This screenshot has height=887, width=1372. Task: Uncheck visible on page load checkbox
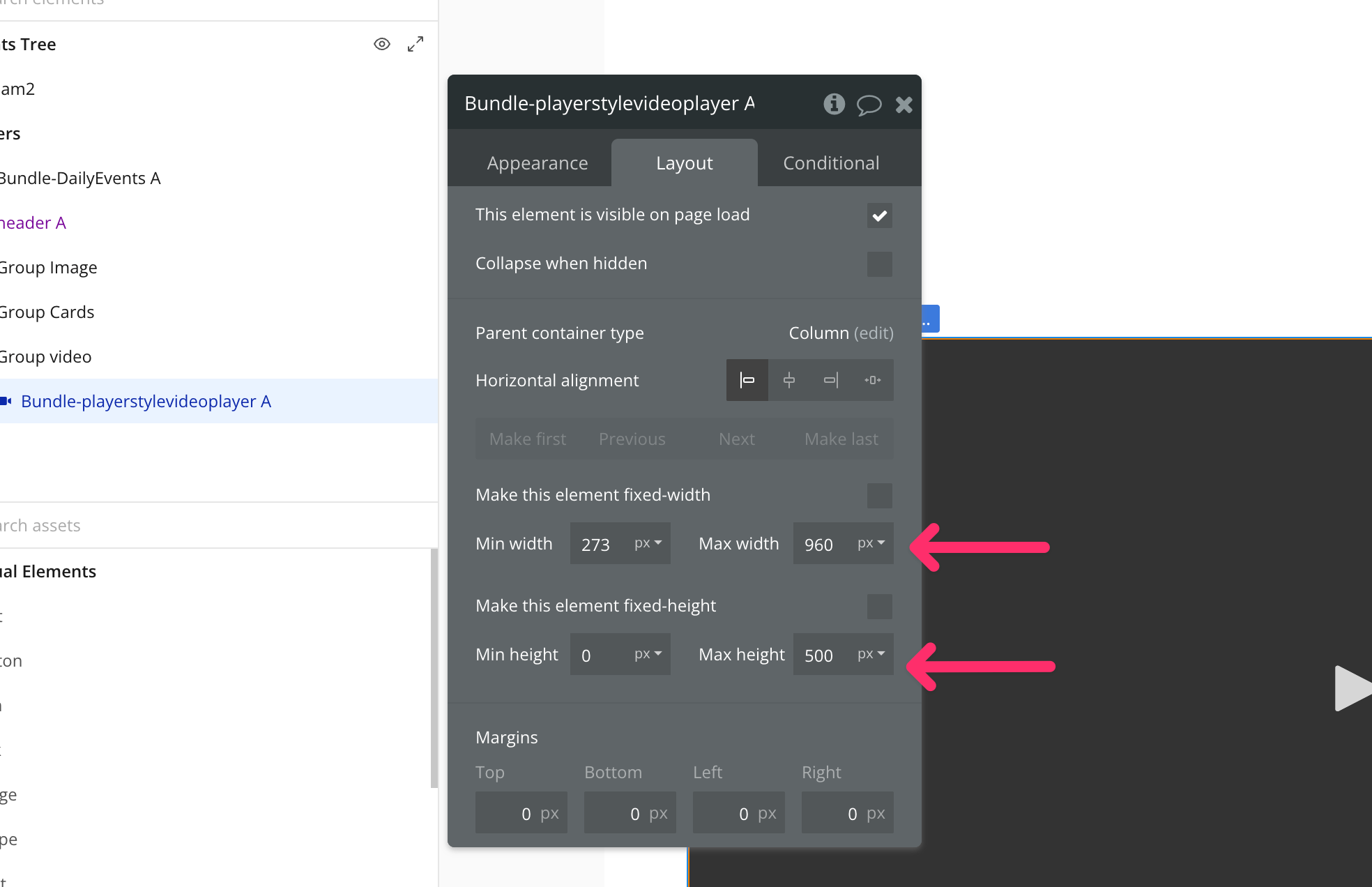879,215
